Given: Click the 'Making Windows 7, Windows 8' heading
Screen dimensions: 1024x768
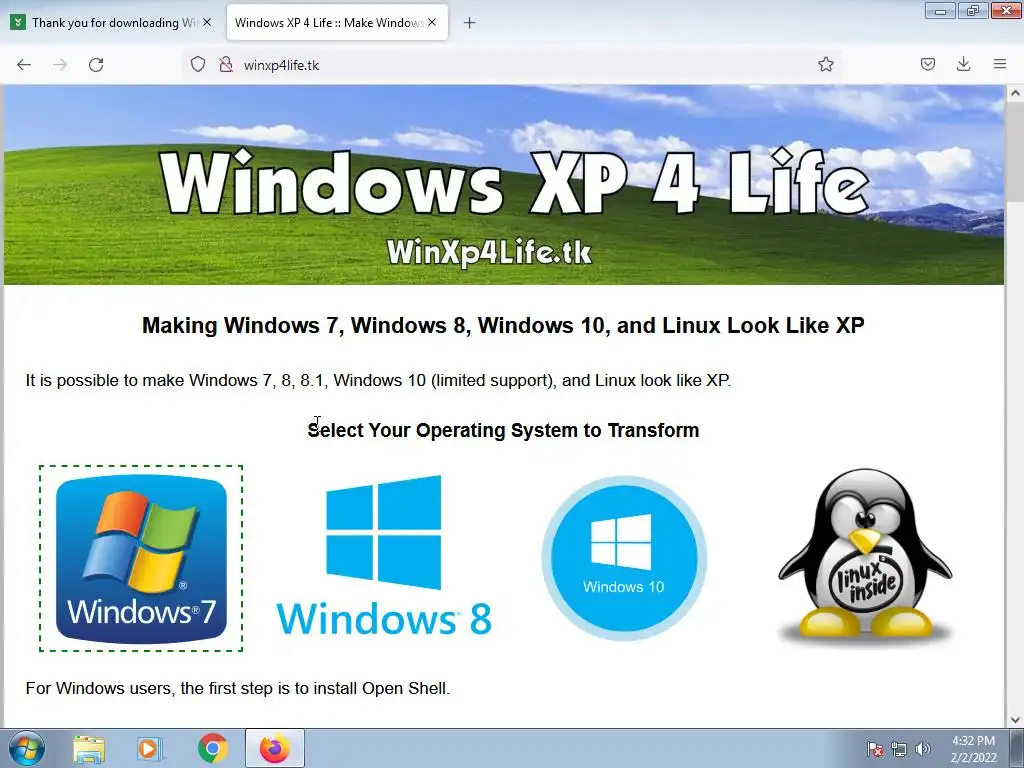Looking at the screenshot, I should coord(504,325).
